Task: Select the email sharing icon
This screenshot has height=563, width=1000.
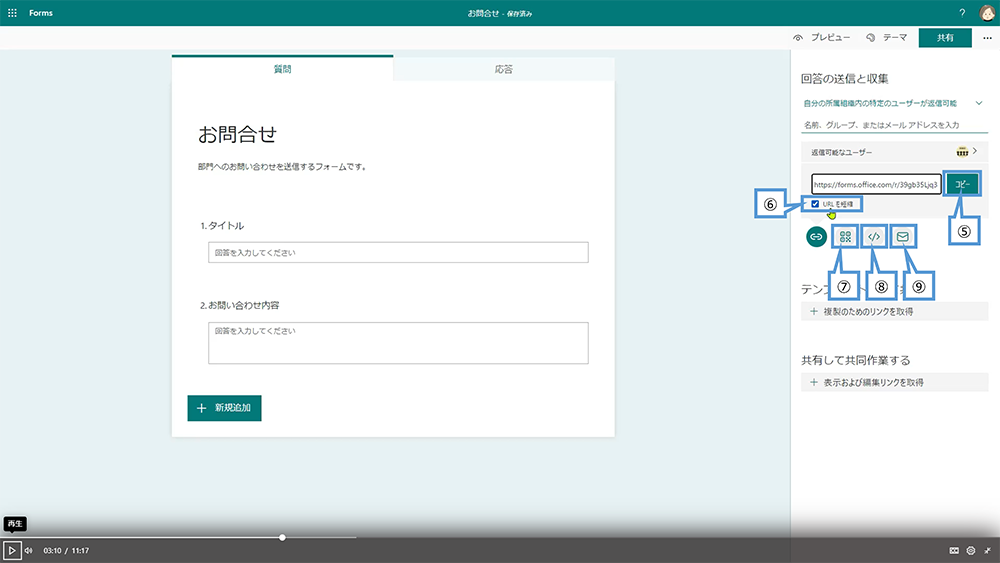Action: coord(902,237)
